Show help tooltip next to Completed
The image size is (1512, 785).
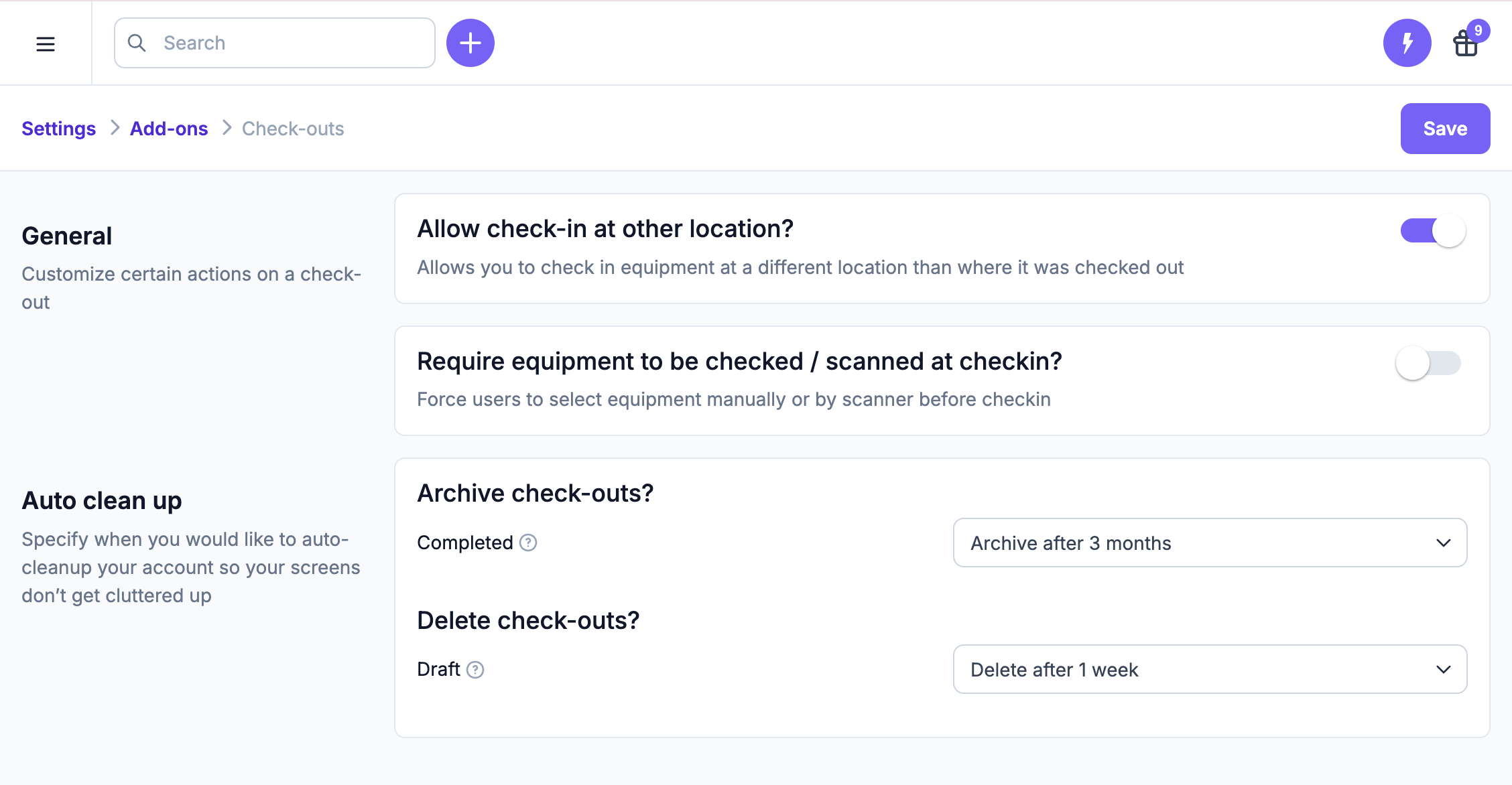click(x=528, y=543)
